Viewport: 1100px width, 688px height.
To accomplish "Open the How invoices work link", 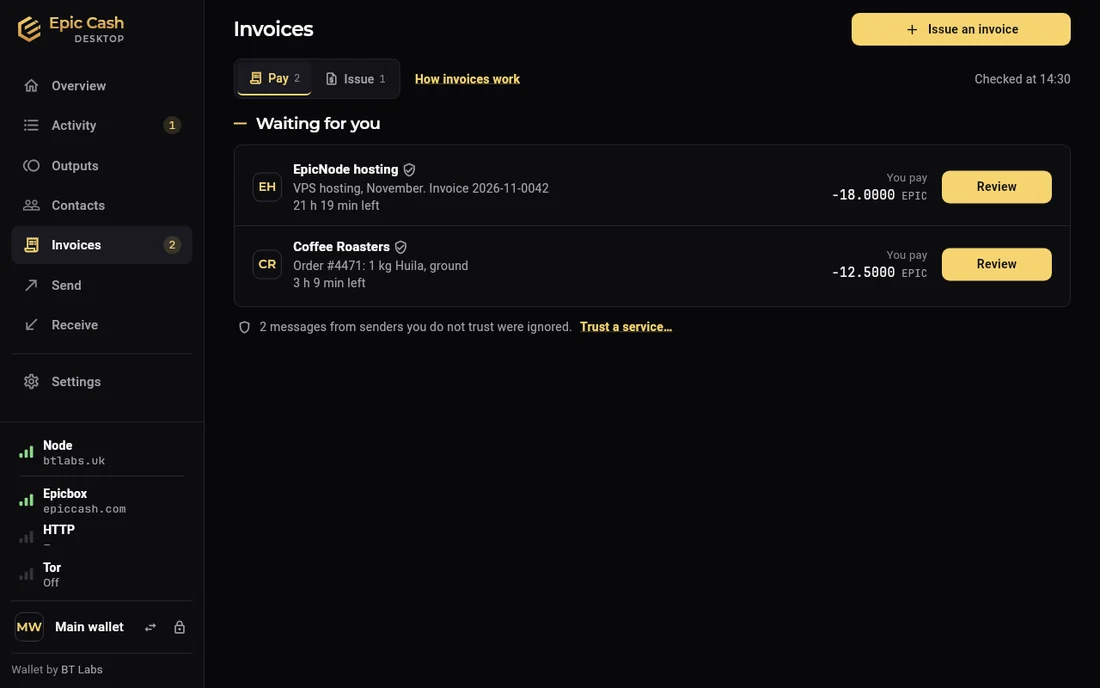I will (467, 79).
